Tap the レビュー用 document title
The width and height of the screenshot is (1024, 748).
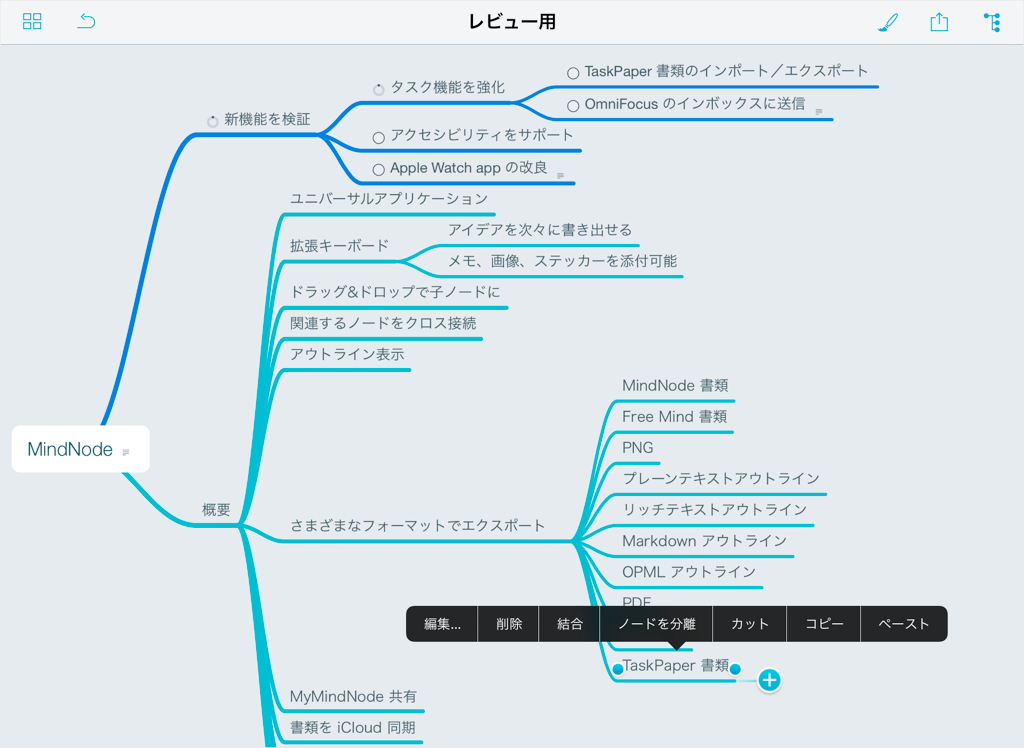pos(512,22)
